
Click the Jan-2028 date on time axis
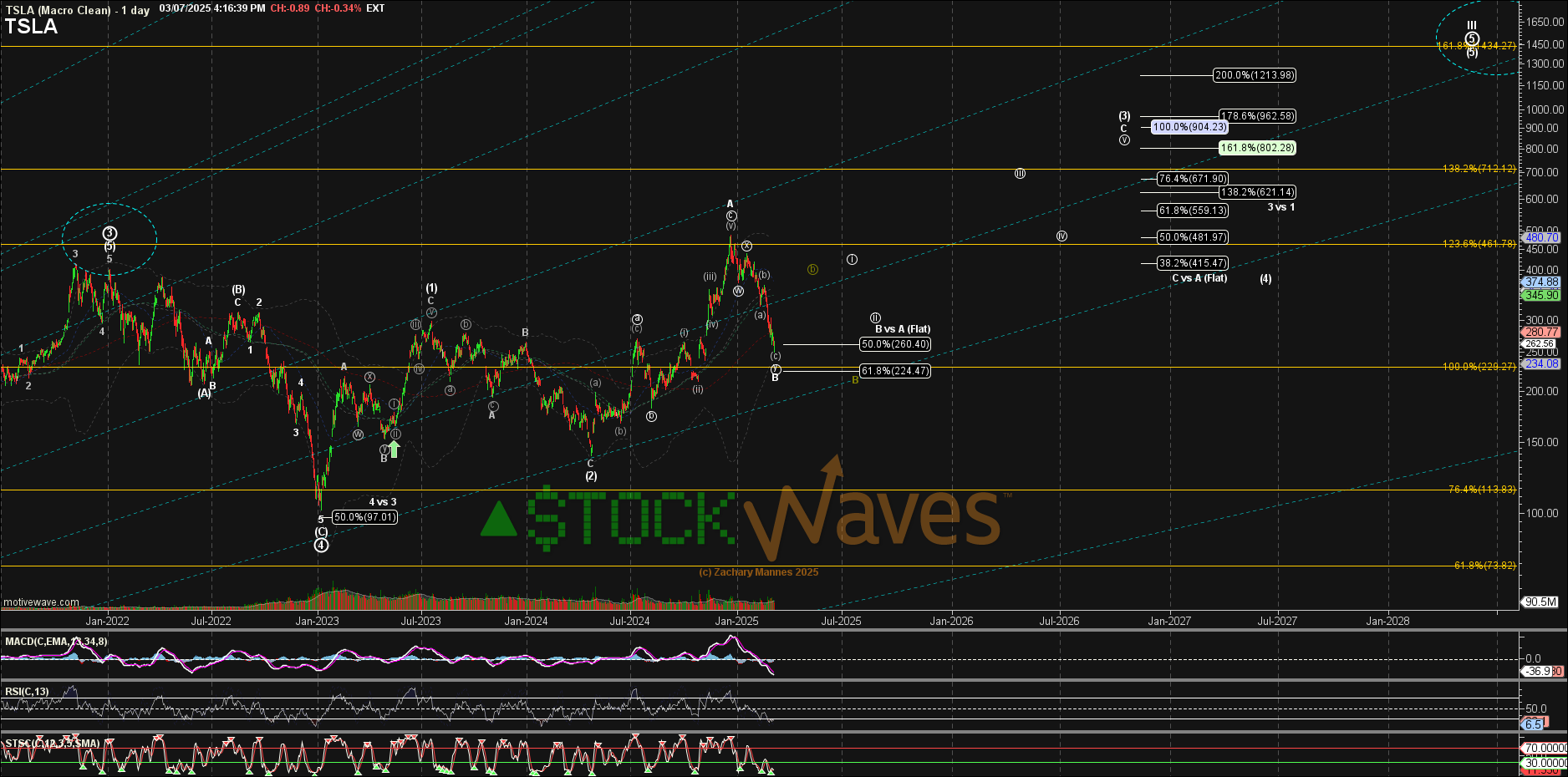(x=1387, y=621)
